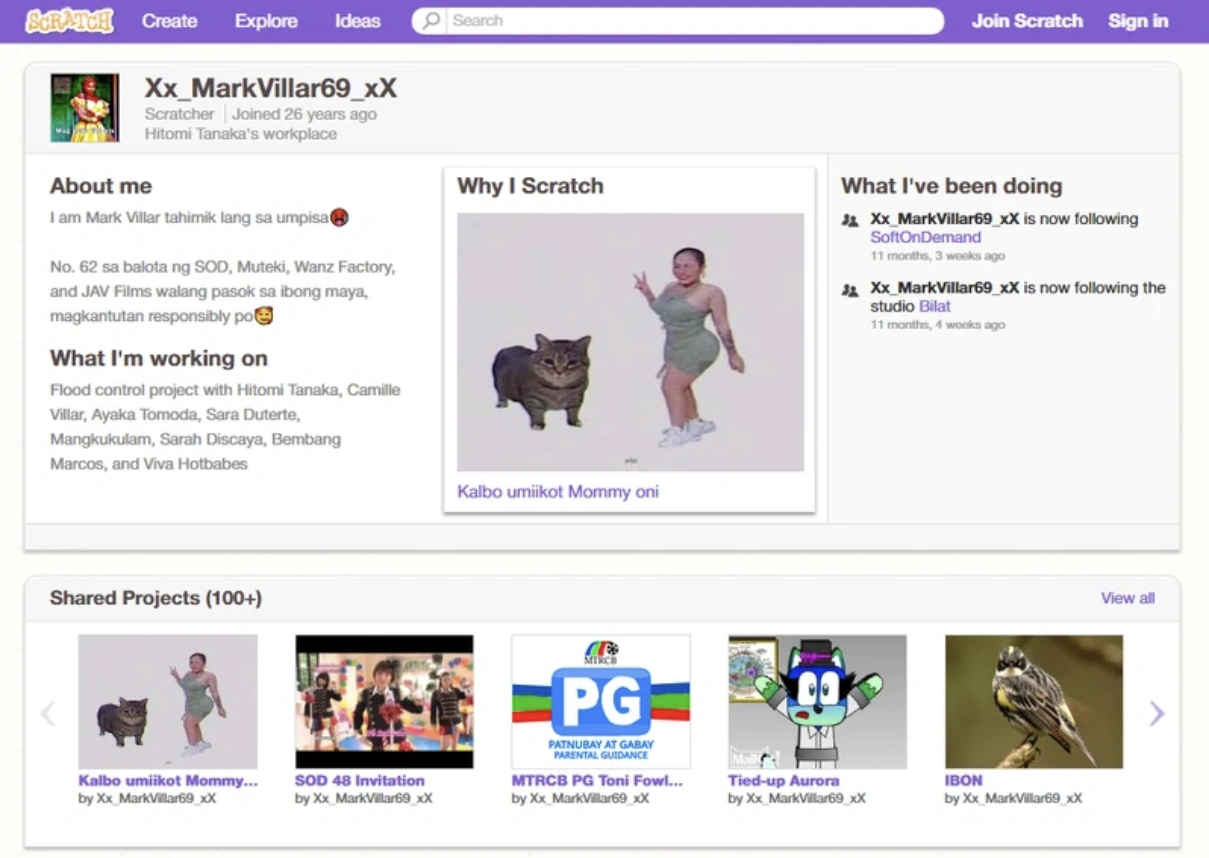Open the Ideas menu item
This screenshot has width=1209, height=858.
pyautogui.click(x=358, y=21)
